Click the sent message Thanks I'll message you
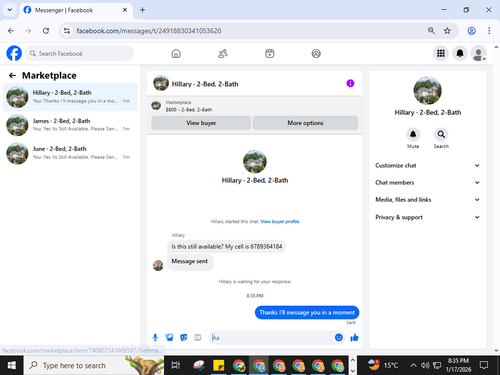 point(307,312)
